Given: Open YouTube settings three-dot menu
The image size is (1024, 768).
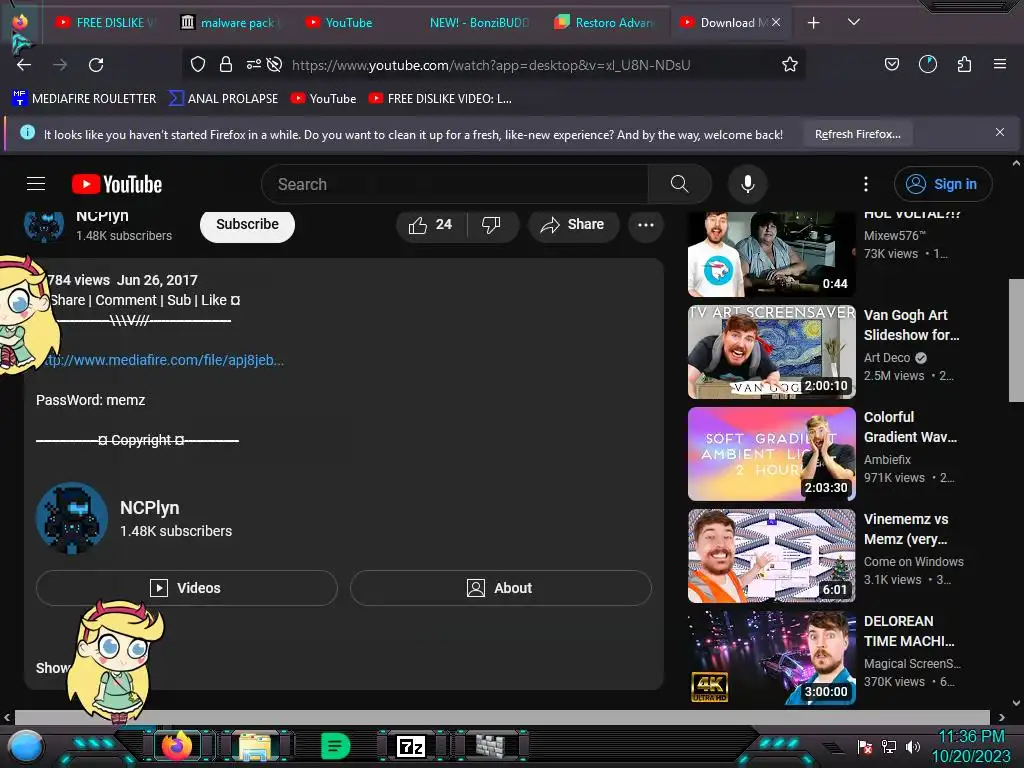Looking at the screenshot, I should click(866, 184).
